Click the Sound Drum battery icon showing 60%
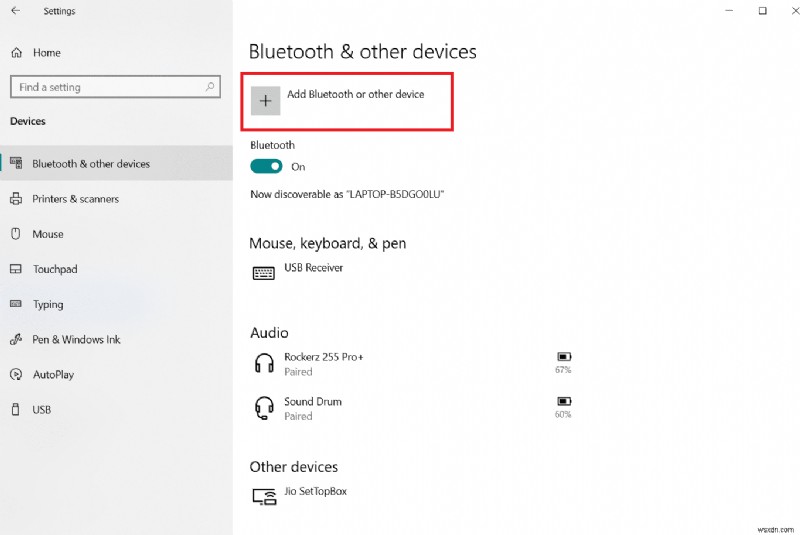This screenshot has width=800, height=535. [x=564, y=401]
